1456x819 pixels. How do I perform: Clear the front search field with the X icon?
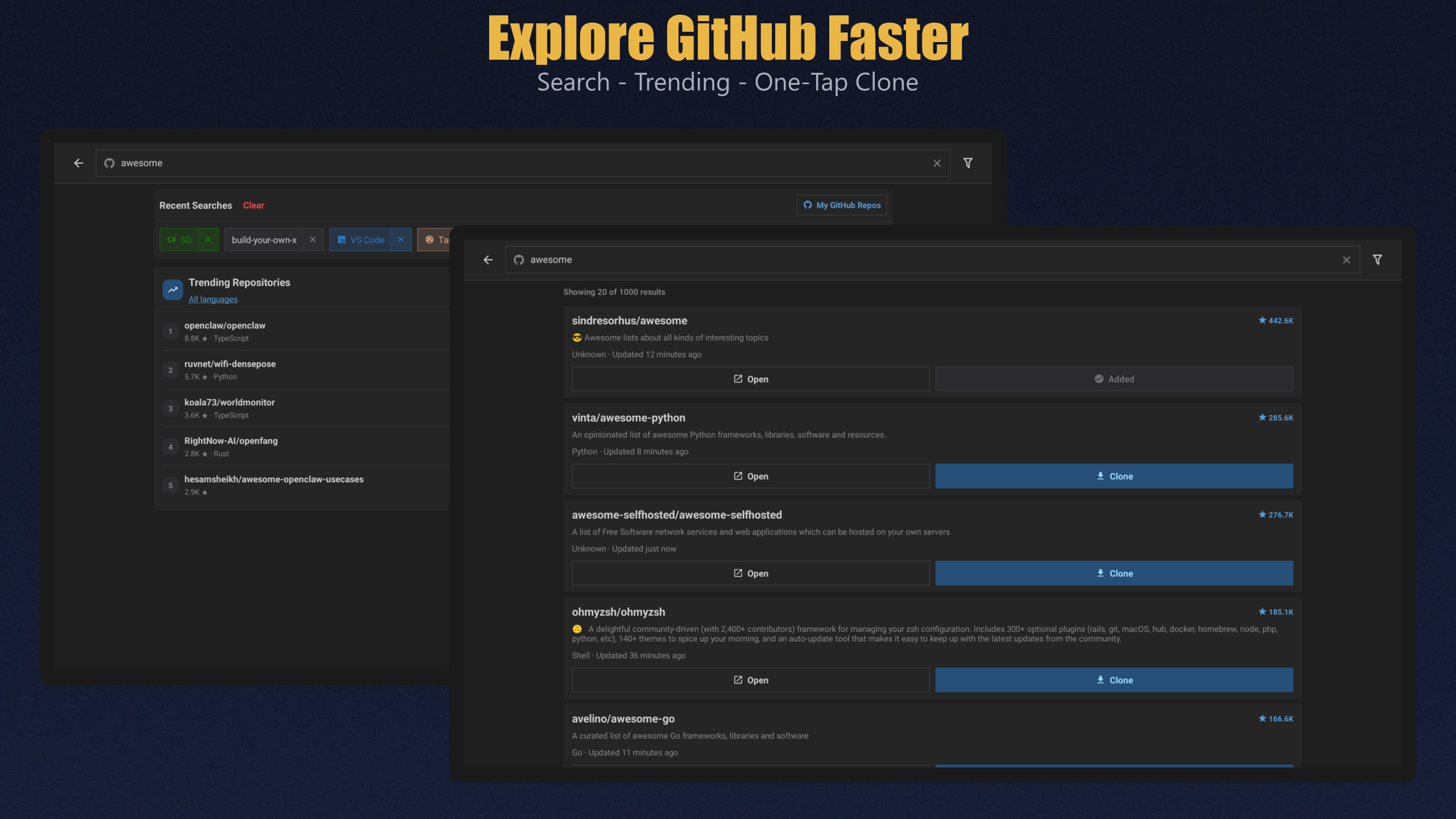(x=1346, y=259)
